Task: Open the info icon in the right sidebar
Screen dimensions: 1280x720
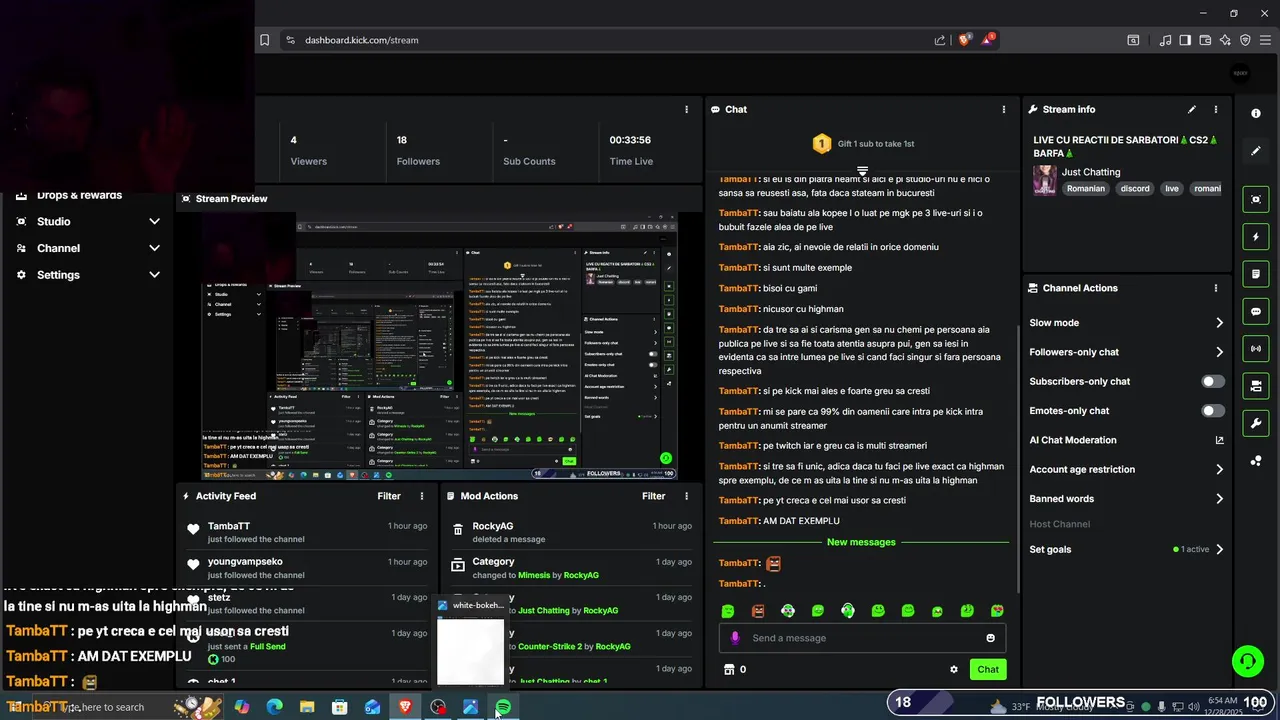Action: click(1256, 114)
